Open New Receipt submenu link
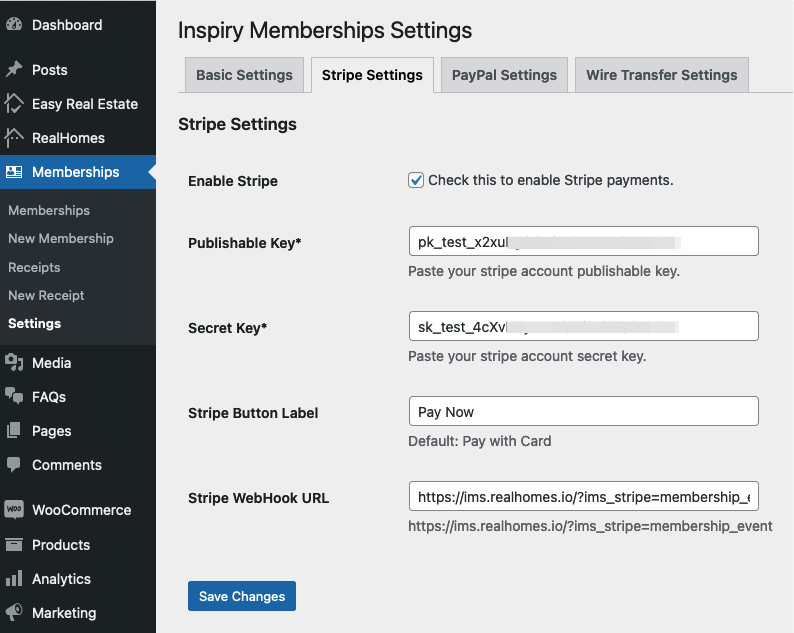Image resolution: width=794 pixels, height=633 pixels. tap(46, 295)
